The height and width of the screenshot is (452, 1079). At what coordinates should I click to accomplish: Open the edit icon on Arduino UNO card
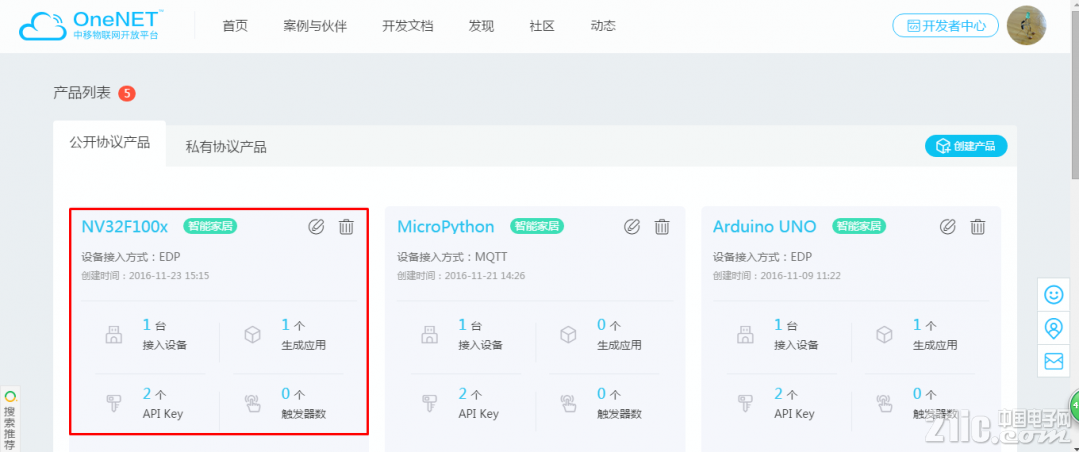click(948, 226)
